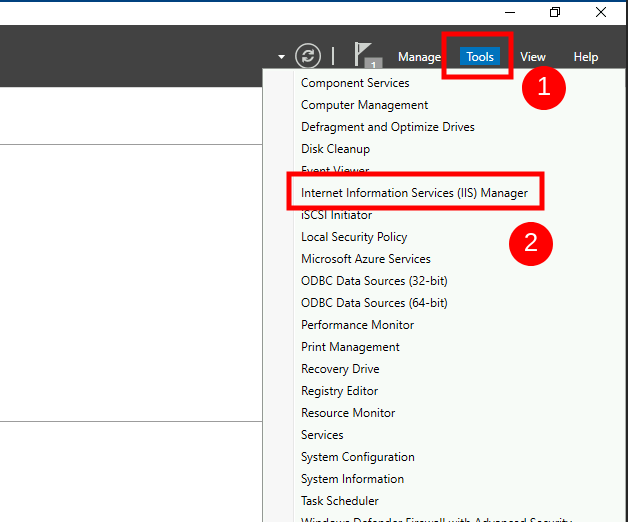Open iSCSI Initiator
The height and width of the screenshot is (522, 628).
pos(336,215)
